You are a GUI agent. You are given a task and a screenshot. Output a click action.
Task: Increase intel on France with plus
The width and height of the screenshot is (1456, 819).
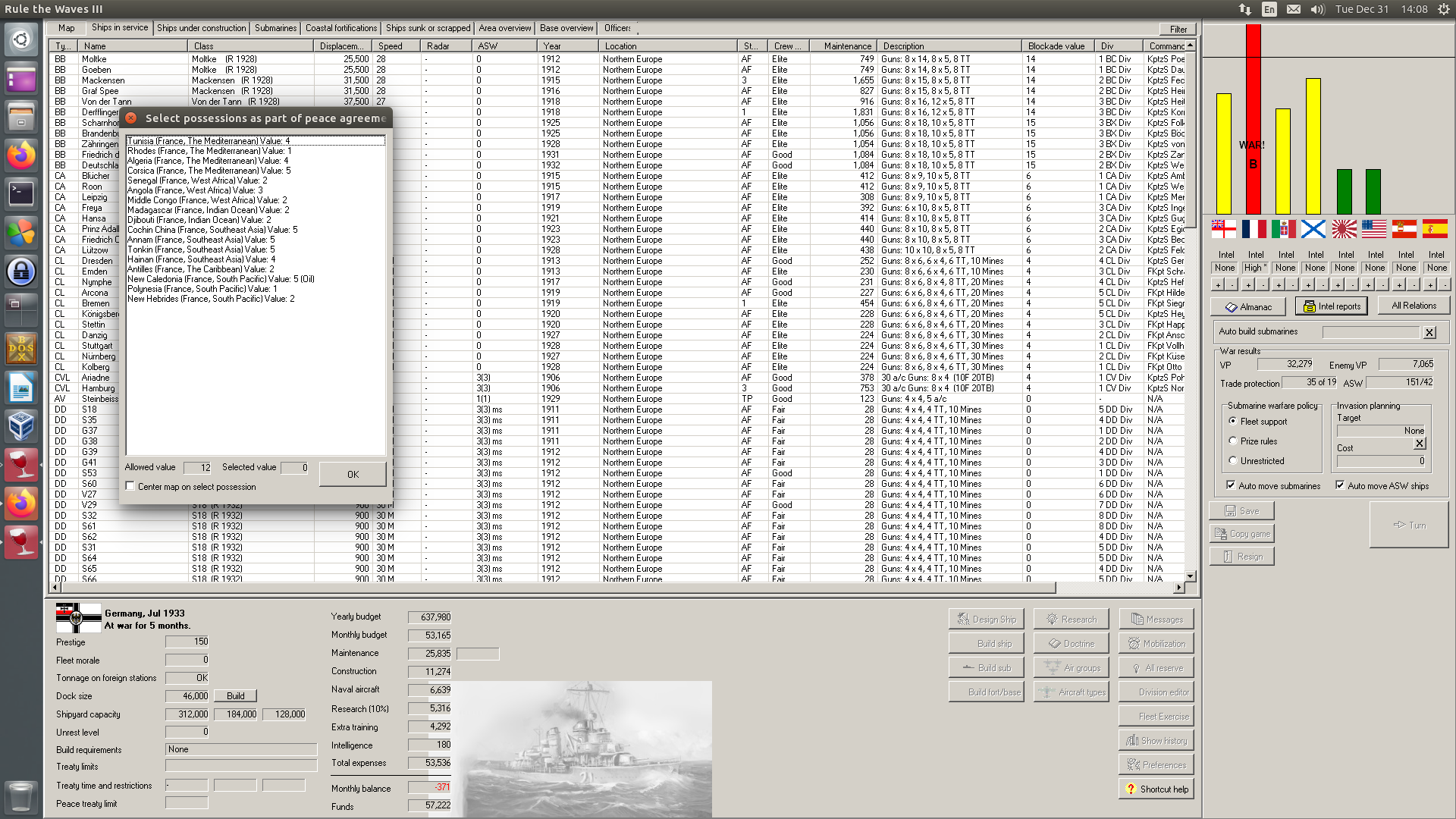(x=1247, y=285)
